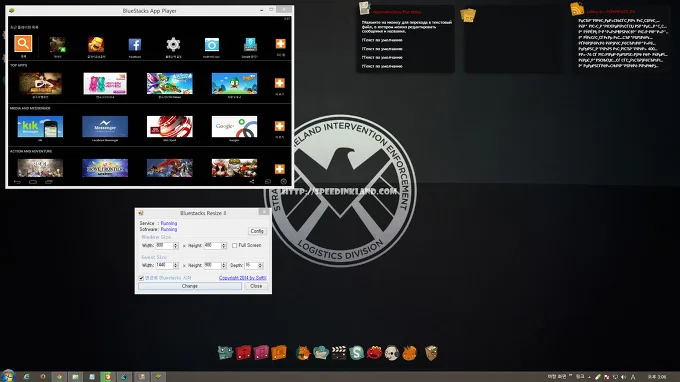
Task: Open the red folder dock icon
Action: tap(243, 353)
